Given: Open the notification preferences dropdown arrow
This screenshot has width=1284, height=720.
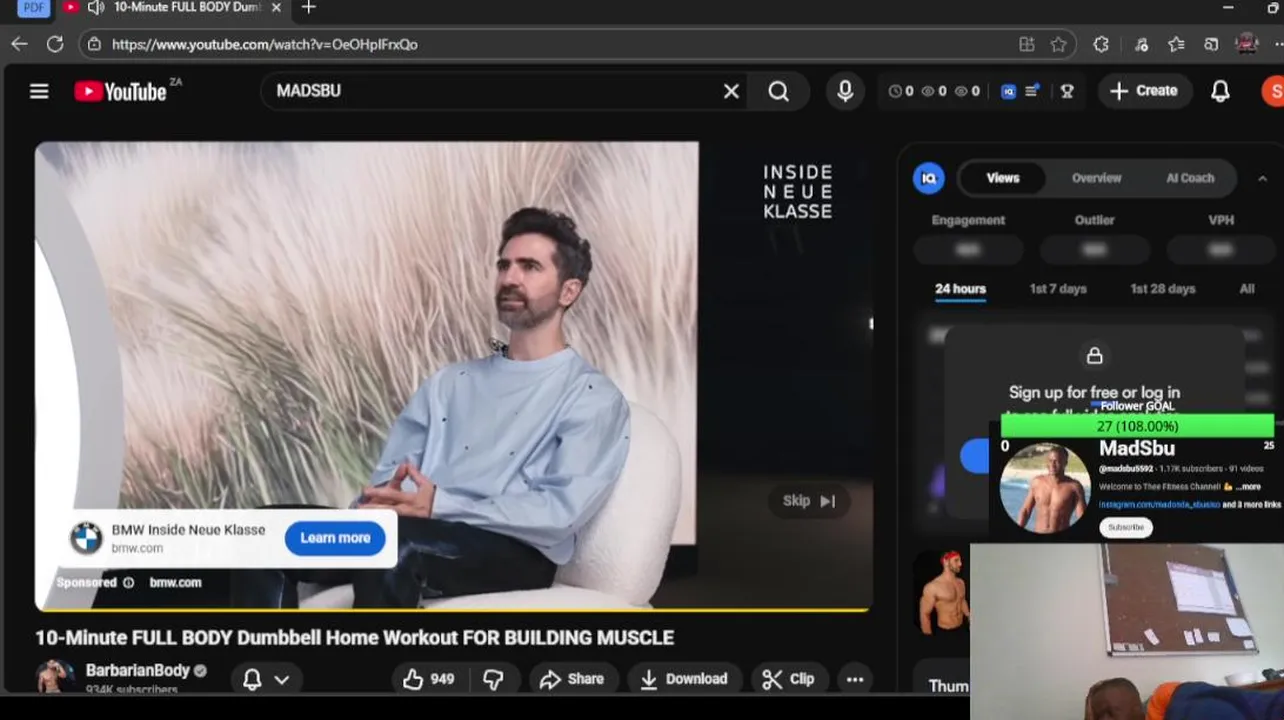Looking at the screenshot, I should tap(282, 679).
